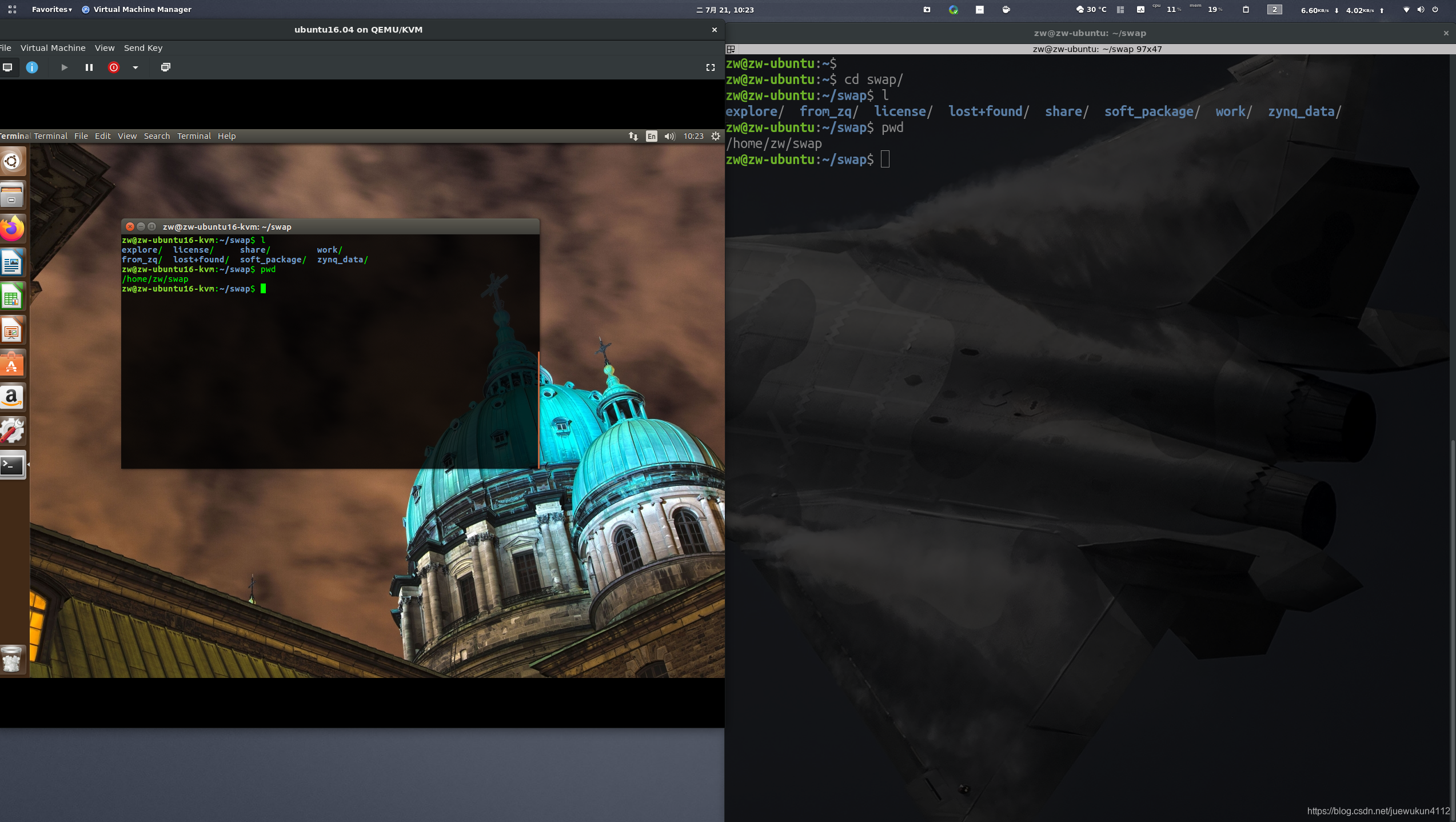
Task: Minimize the guest terminal window
Action: 141,227
